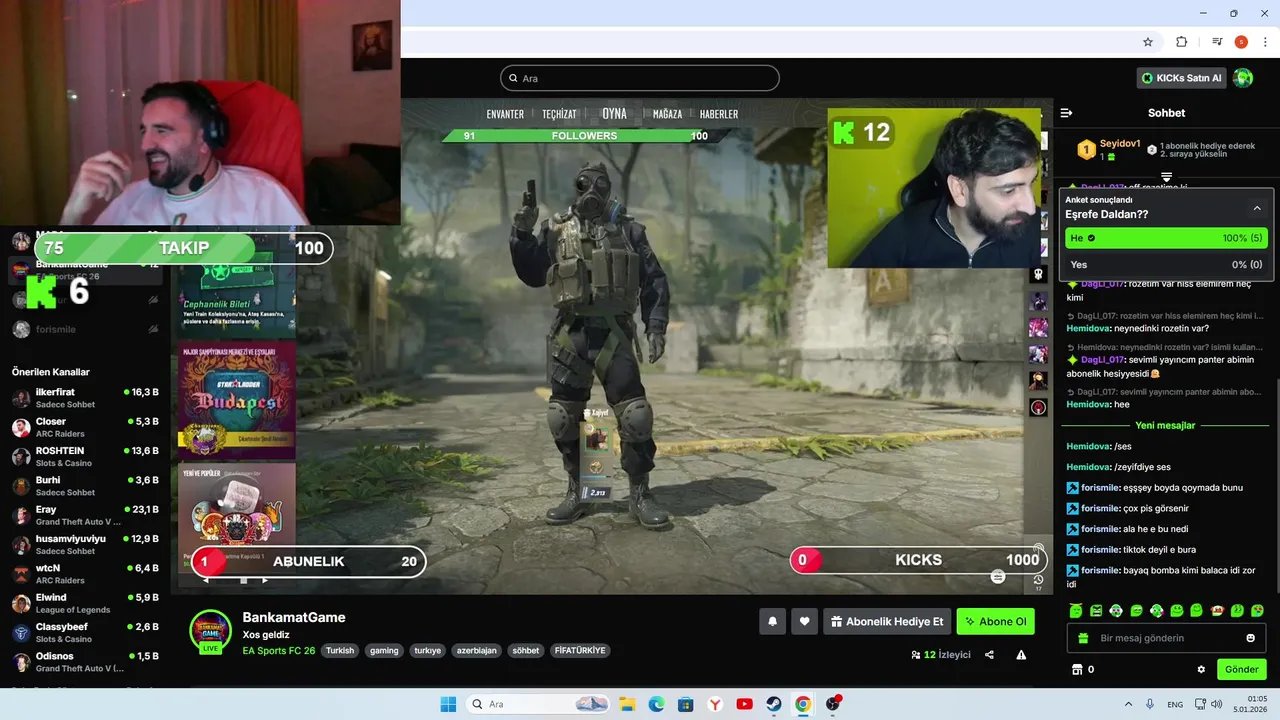Show hidden system tray icons
Viewport: 1280px width, 720px height.
pos(1129,704)
